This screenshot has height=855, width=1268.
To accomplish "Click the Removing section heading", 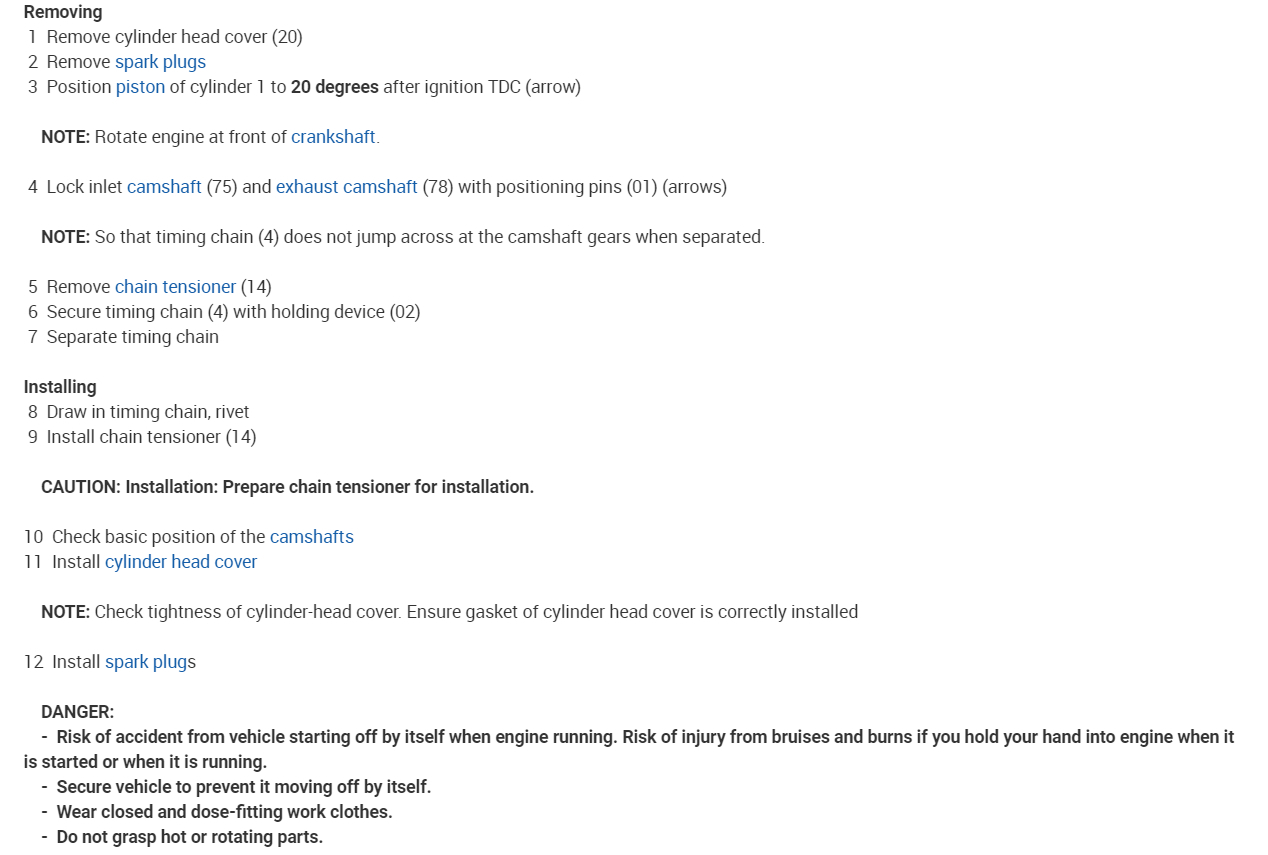I will pyautogui.click(x=63, y=12).
